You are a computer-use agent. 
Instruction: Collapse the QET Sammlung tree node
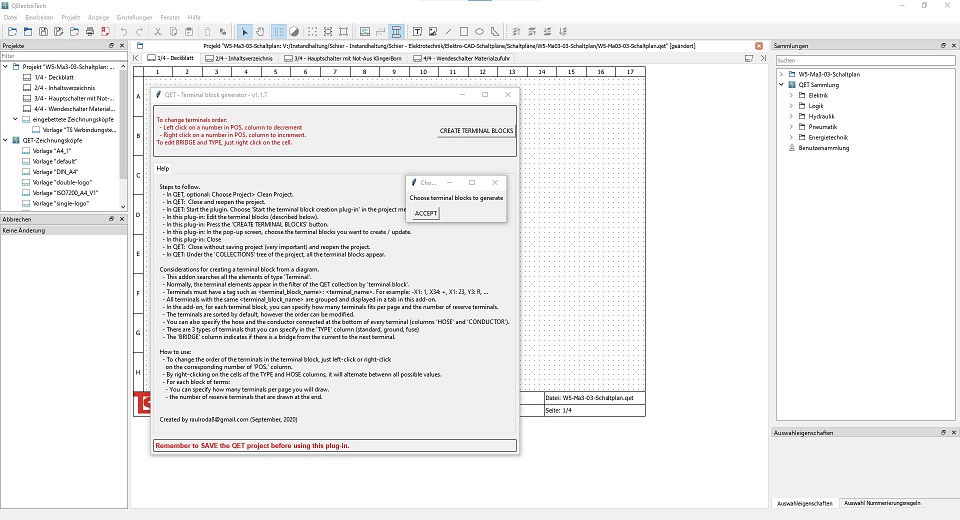pyautogui.click(x=781, y=85)
